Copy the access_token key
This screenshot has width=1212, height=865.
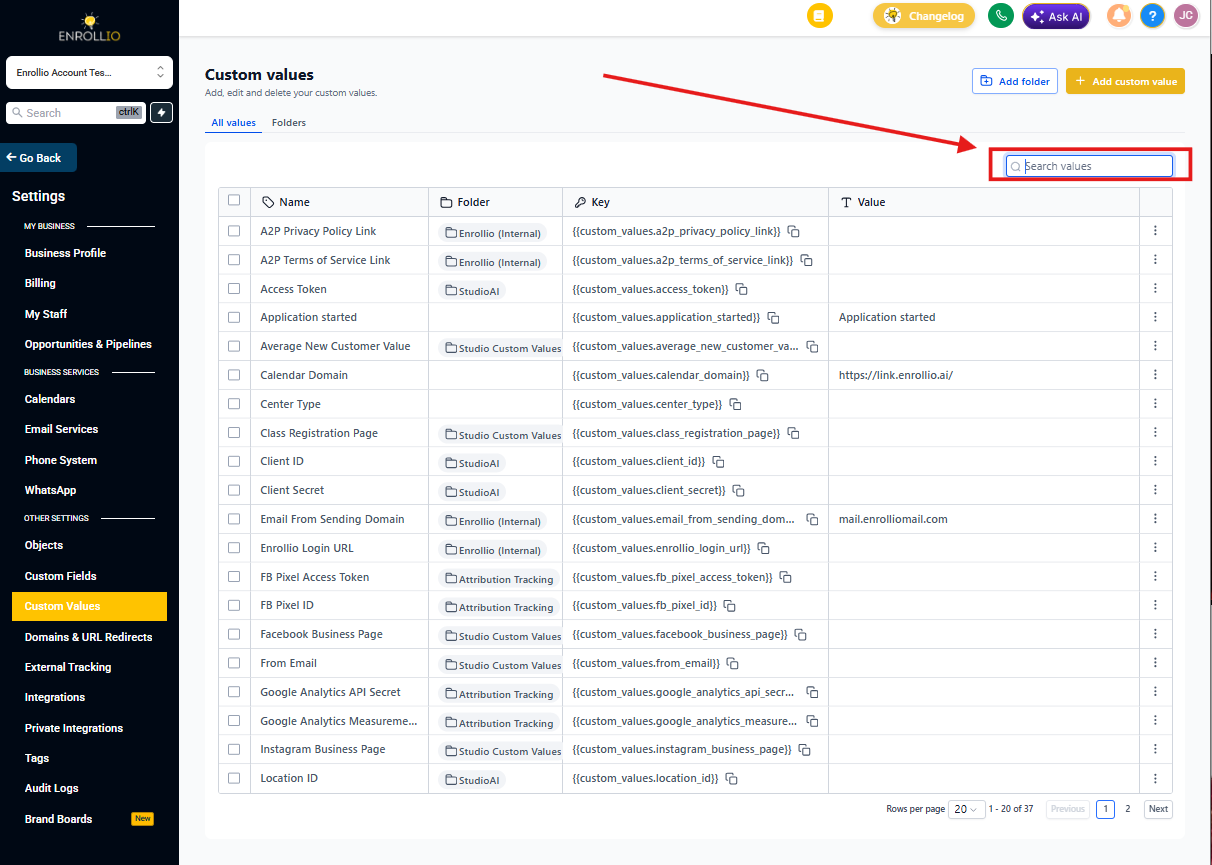tap(742, 289)
